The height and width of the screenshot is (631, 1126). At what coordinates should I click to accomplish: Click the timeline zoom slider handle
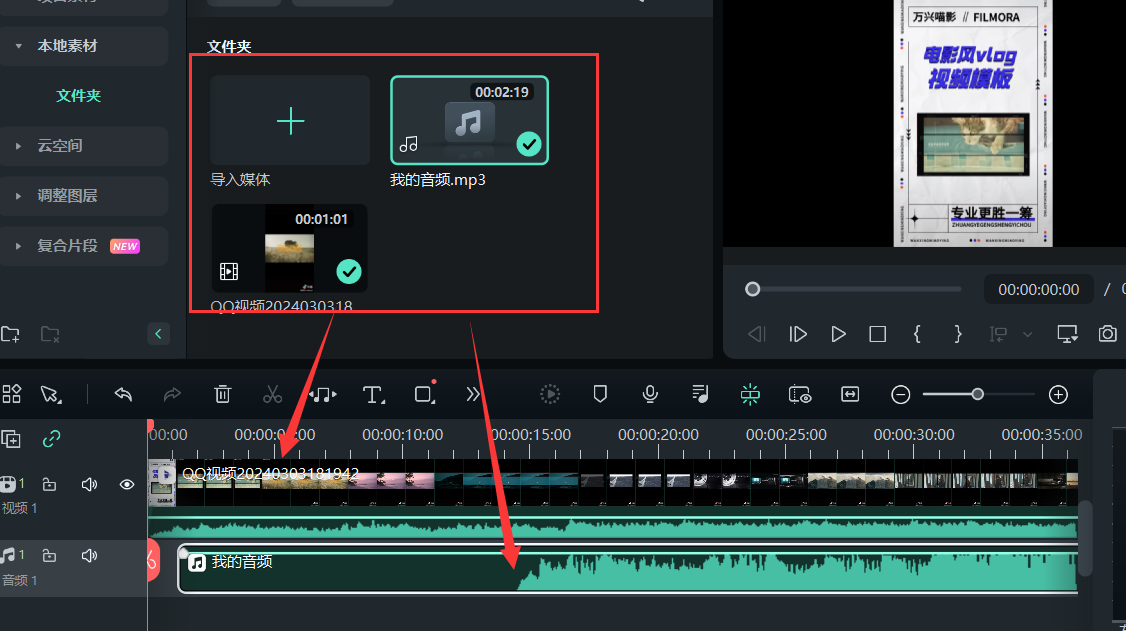977,394
